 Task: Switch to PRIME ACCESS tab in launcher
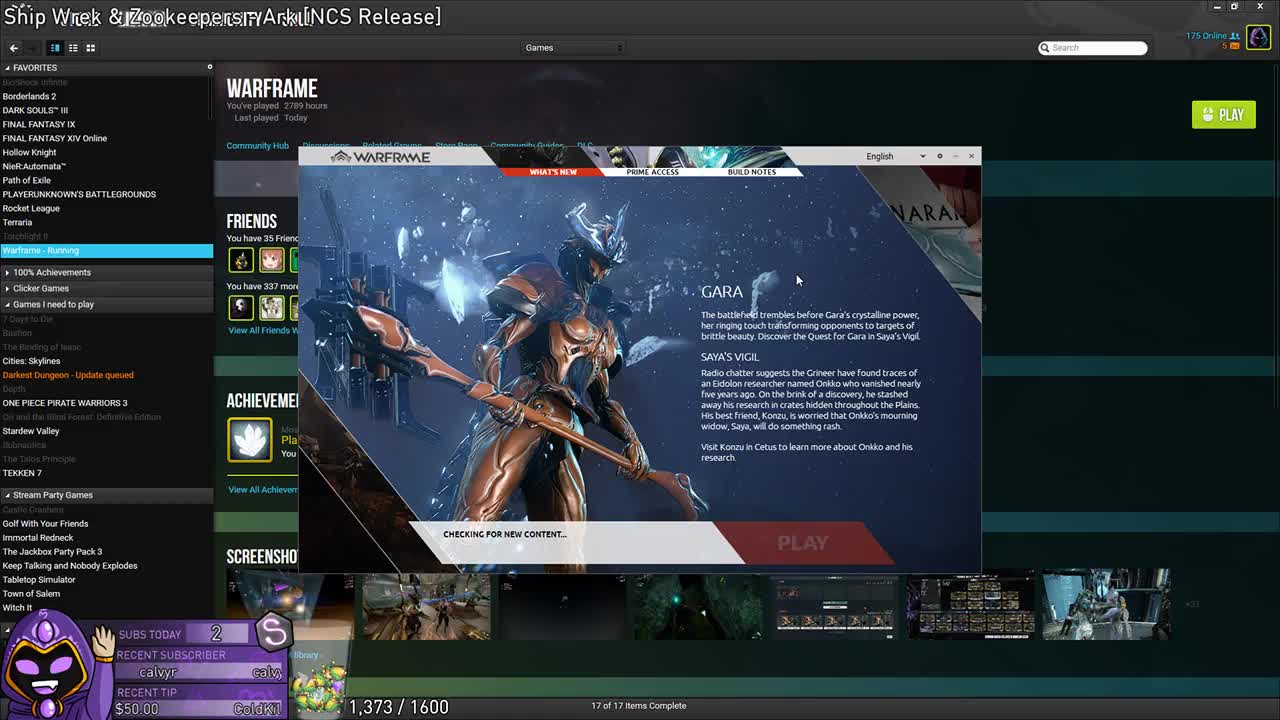point(652,172)
